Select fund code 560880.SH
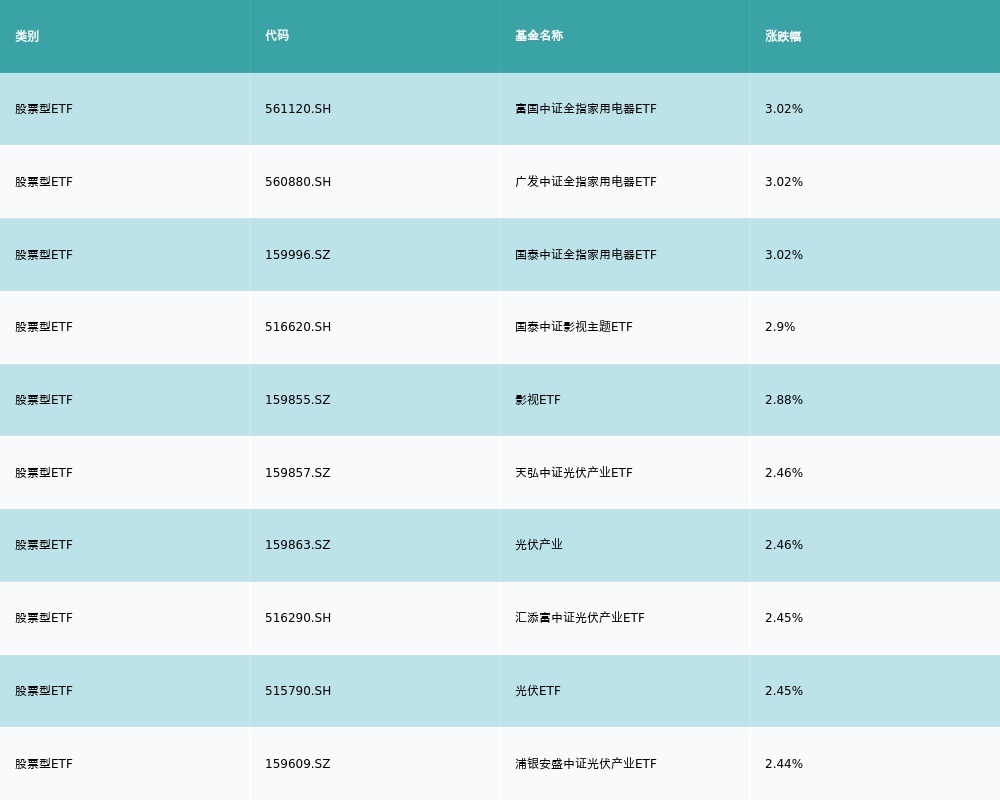The image size is (1000, 800). point(298,182)
